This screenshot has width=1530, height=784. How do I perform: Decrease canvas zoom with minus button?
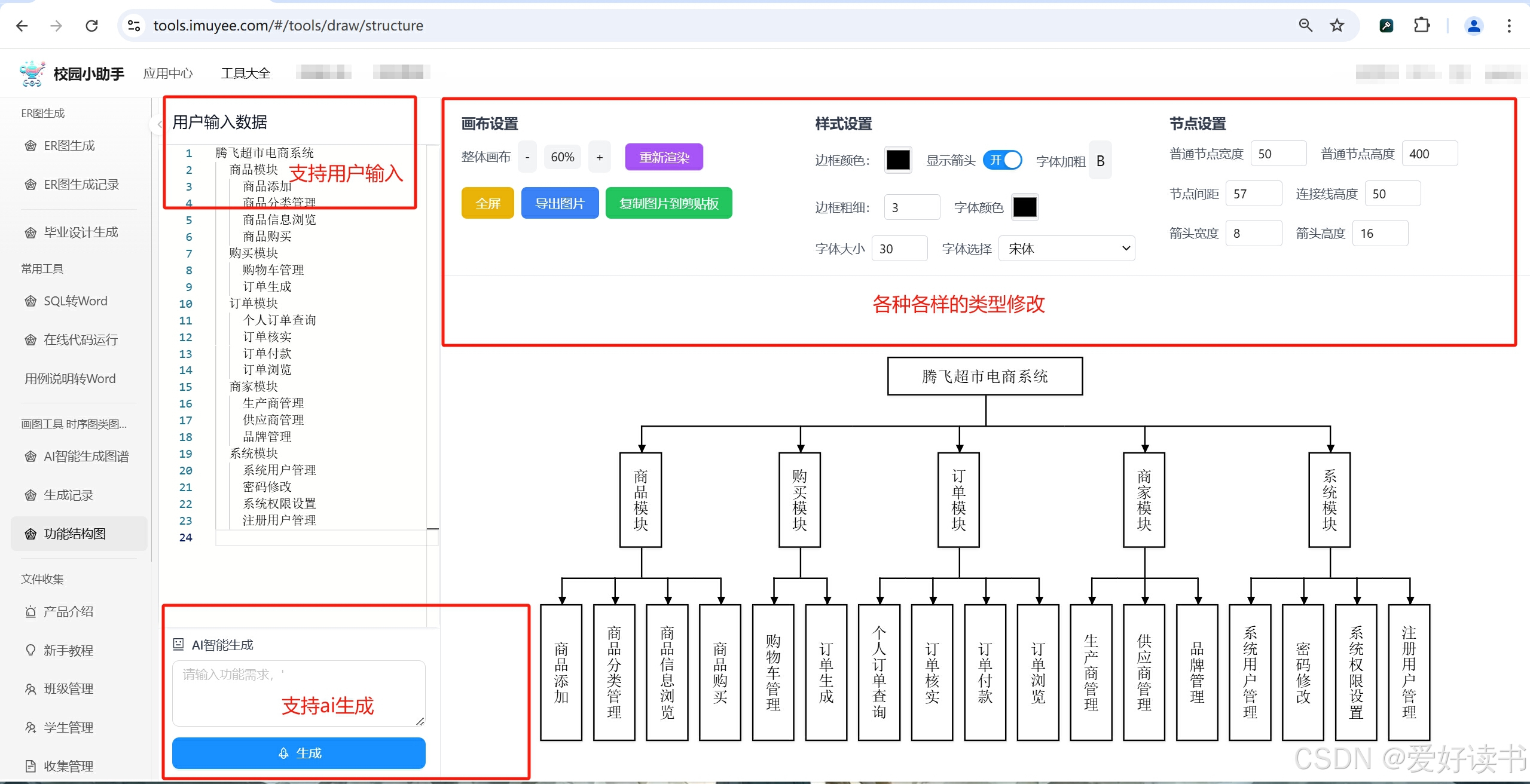click(x=527, y=157)
